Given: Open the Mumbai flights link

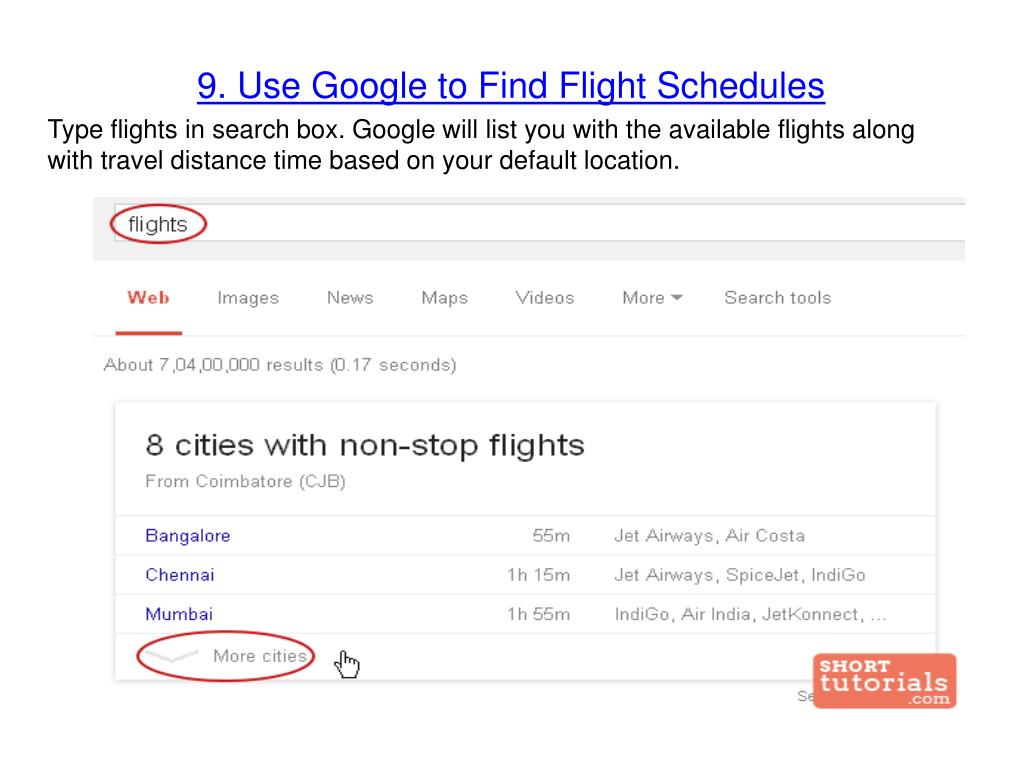Looking at the screenshot, I should [179, 614].
